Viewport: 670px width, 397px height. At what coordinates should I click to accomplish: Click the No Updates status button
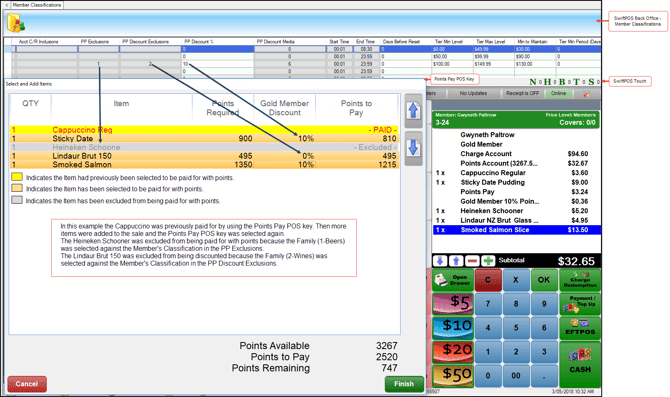473,94
